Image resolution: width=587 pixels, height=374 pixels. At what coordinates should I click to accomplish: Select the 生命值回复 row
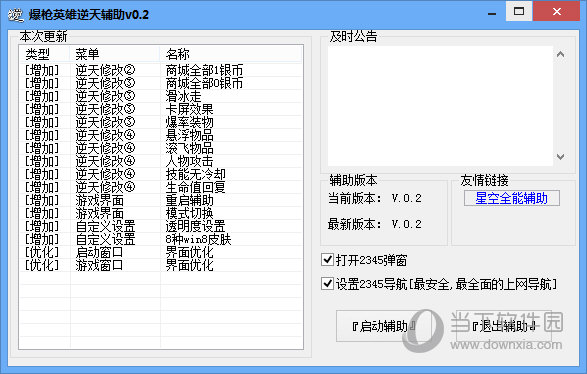pyautogui.click(x=161, y=187)
